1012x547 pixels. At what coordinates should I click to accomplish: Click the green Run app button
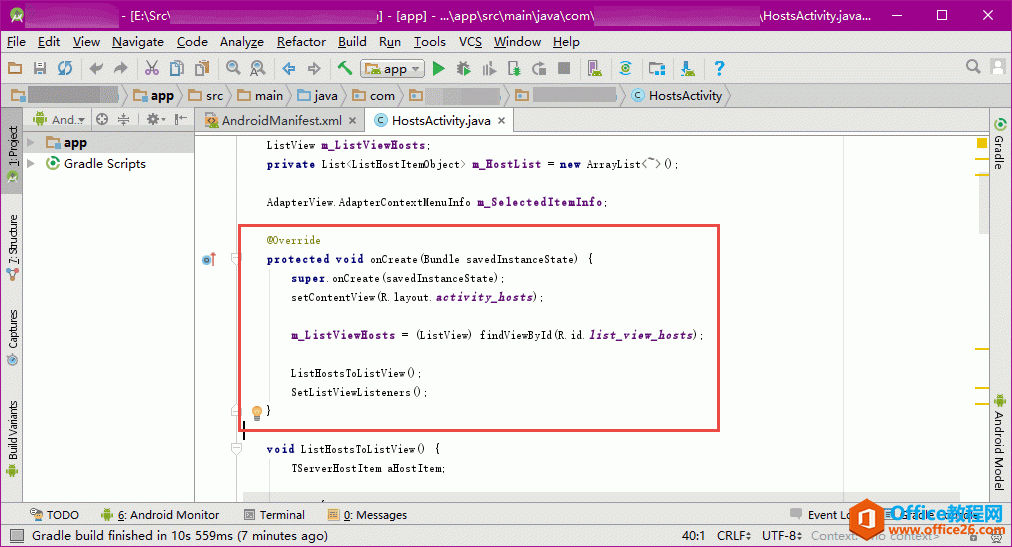pos(439,69)
